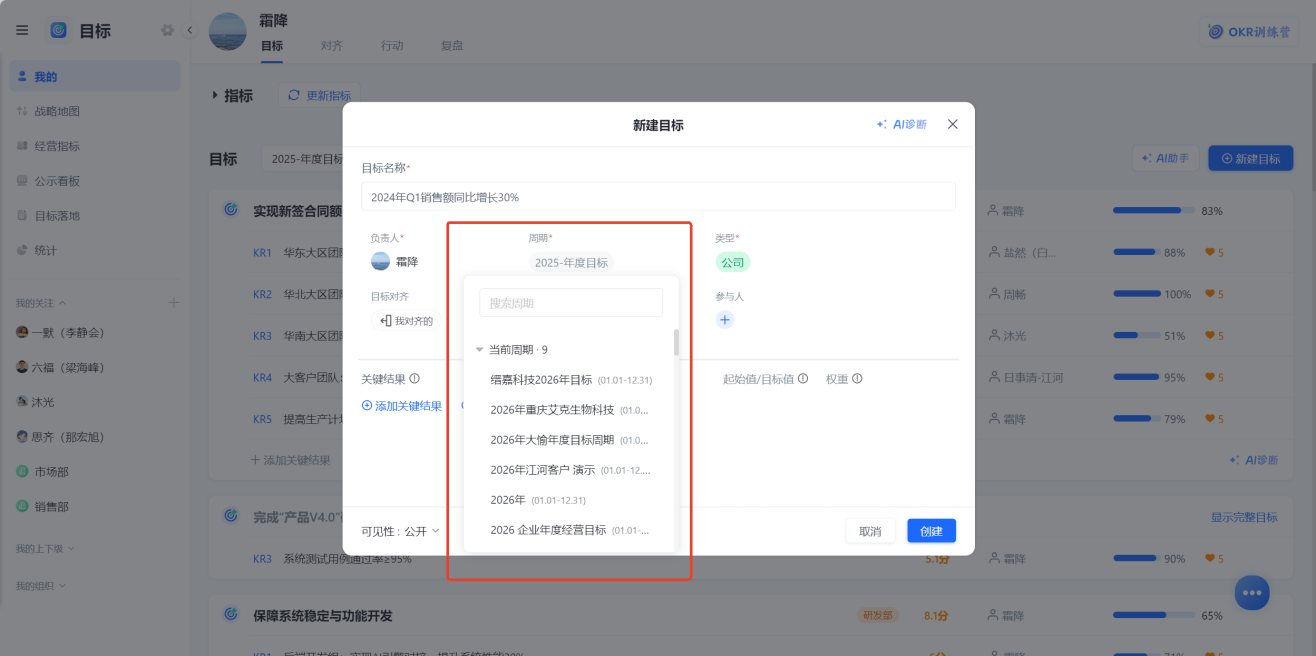Close the 新建目标 dialog with X
The image size is (1316, 656).
point(953,124)
